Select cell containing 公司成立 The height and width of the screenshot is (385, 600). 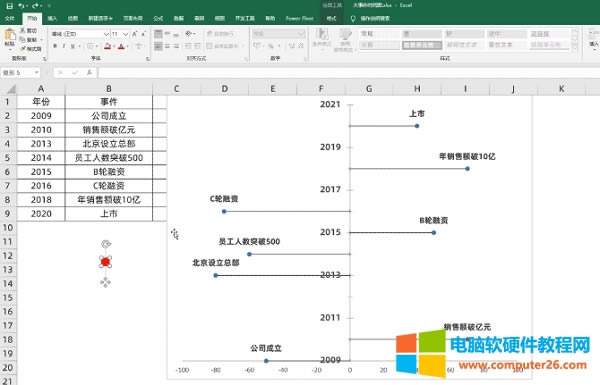tap(109, 116)
